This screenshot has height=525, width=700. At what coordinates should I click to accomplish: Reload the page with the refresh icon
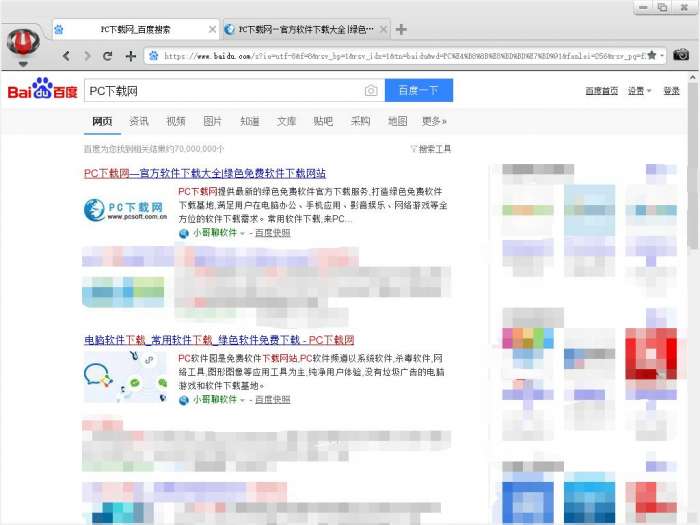[108, 56]
